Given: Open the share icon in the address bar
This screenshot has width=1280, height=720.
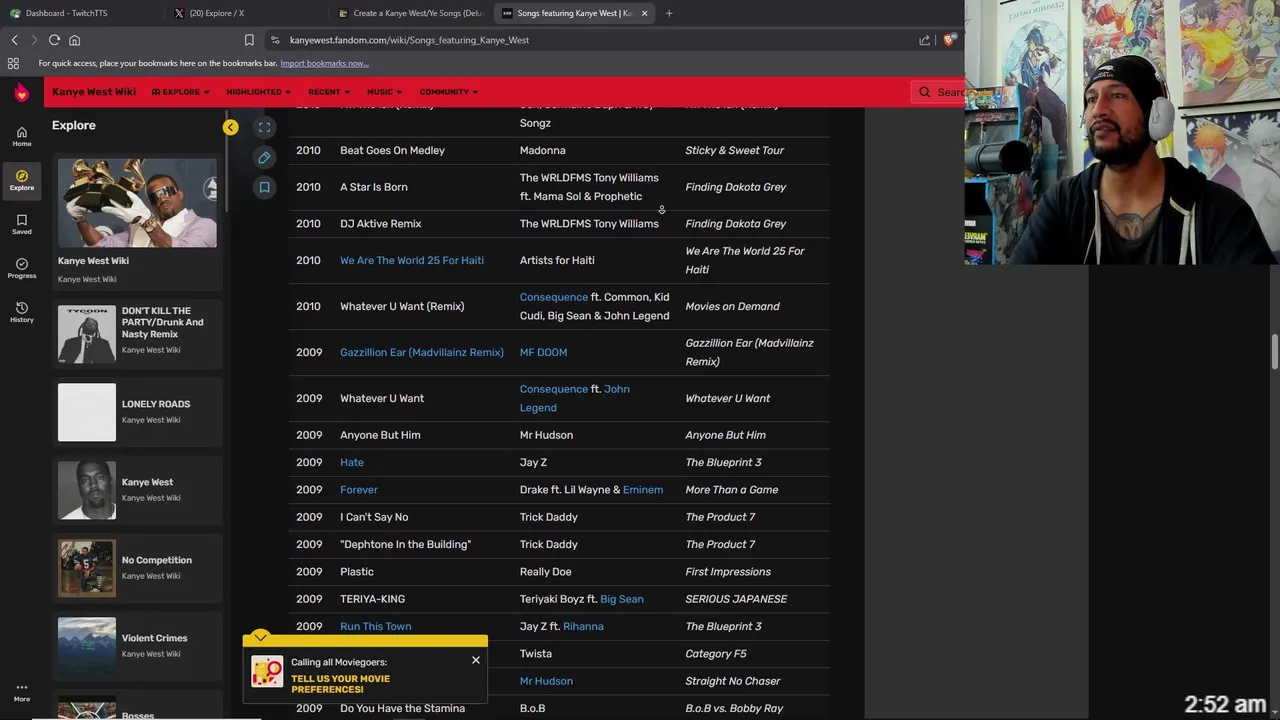Looking at the screenshot, I should [924, 40].
